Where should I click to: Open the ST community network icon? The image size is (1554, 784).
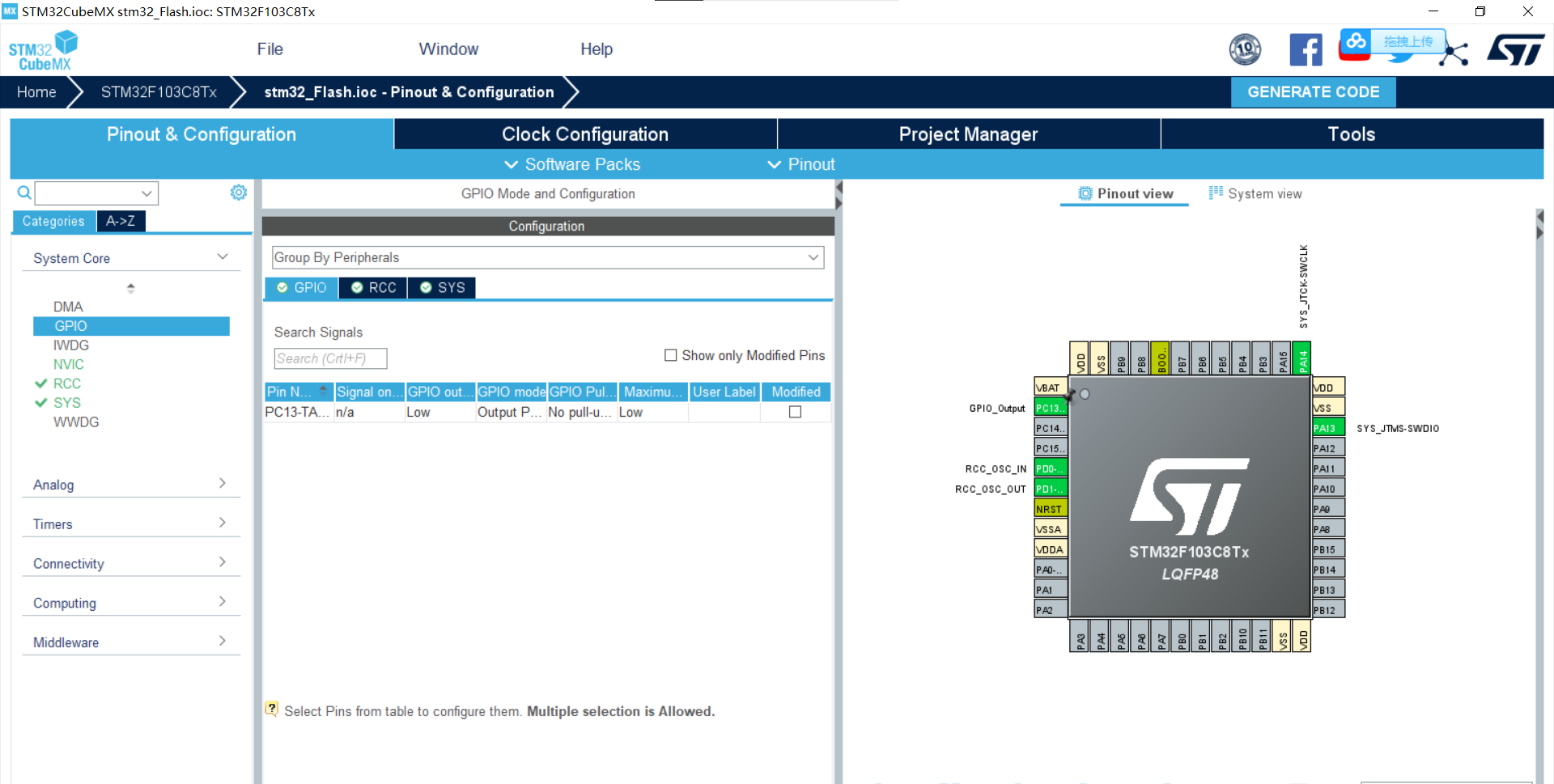pos(1454,53)
